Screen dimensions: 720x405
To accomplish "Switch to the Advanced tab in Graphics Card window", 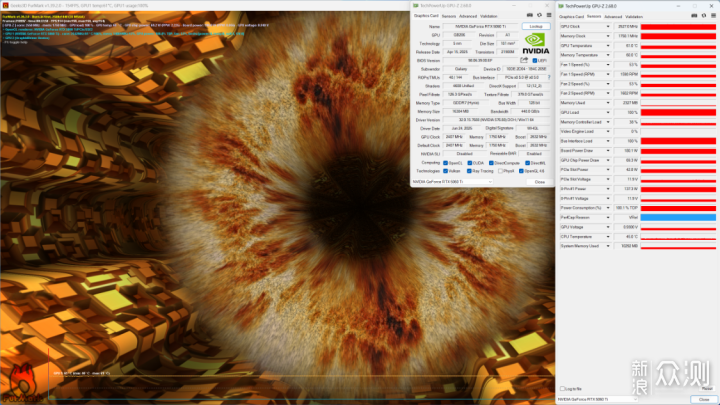I will point(467,16).
